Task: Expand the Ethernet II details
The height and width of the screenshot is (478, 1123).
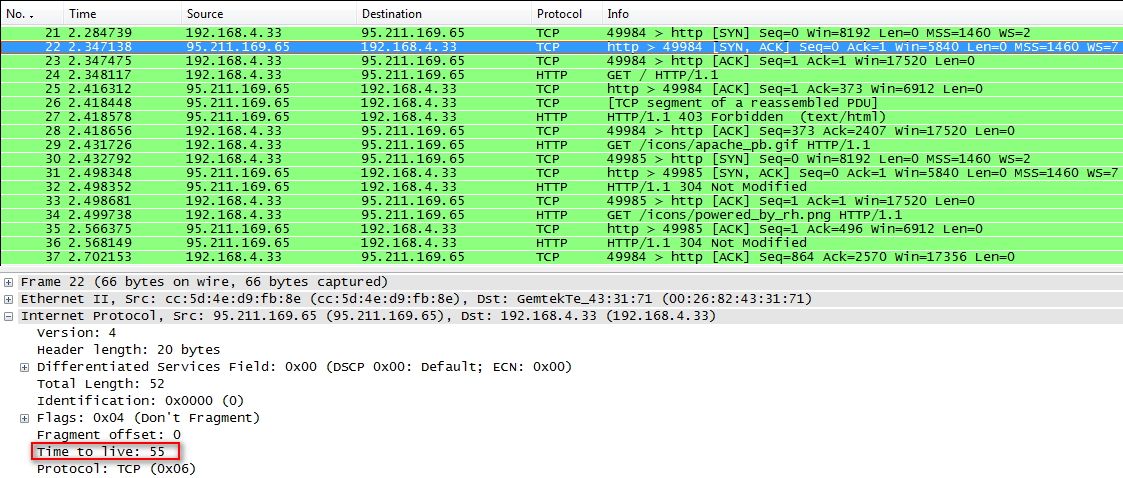Action: 9,299
